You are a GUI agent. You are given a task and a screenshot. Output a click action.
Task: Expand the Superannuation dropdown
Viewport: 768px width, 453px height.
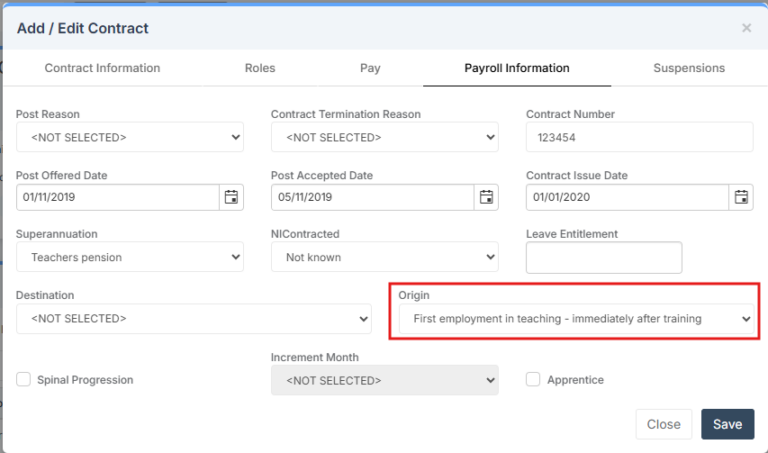tap(130, 257)
